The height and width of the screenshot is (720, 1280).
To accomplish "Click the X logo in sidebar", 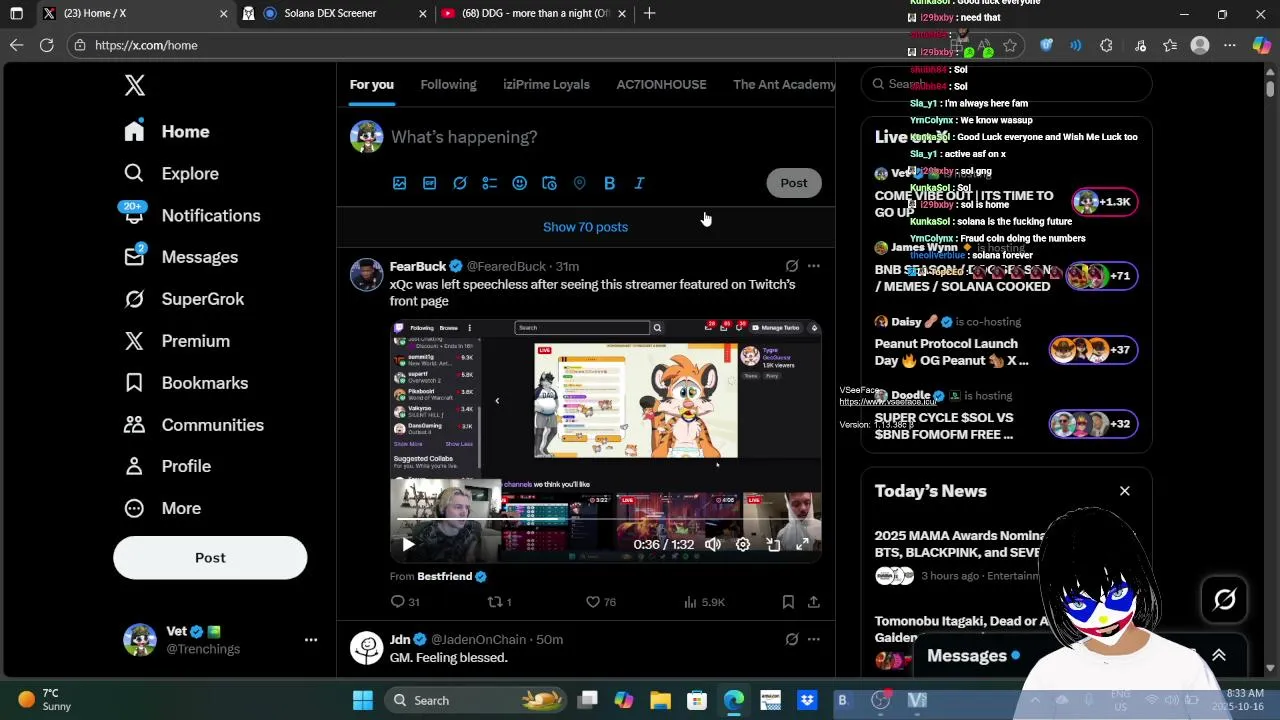I will click(135, 85).
